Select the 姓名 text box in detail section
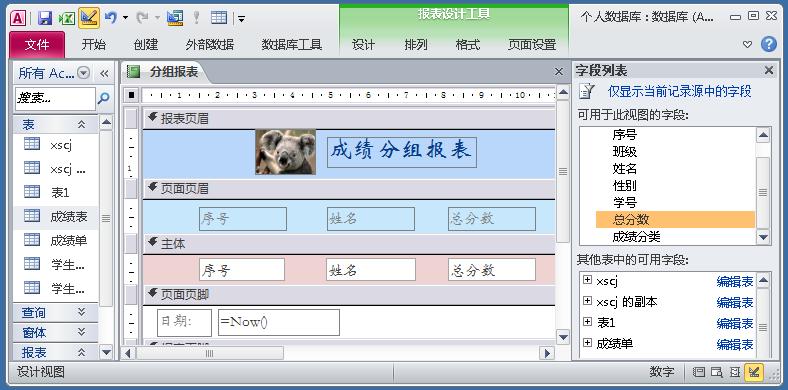This screenshot has width=788, height=390. [371, 270]
